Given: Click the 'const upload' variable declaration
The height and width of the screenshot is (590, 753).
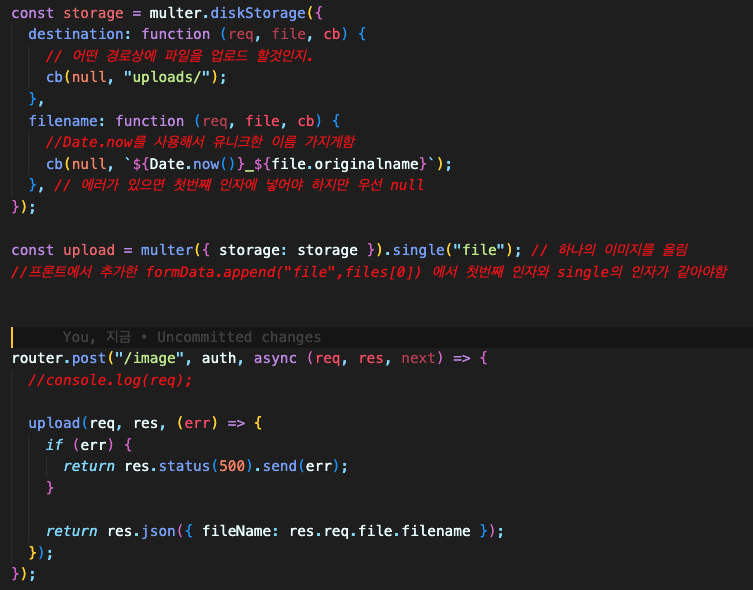Looking at the screenshot, I should click(x=63, y=250).
